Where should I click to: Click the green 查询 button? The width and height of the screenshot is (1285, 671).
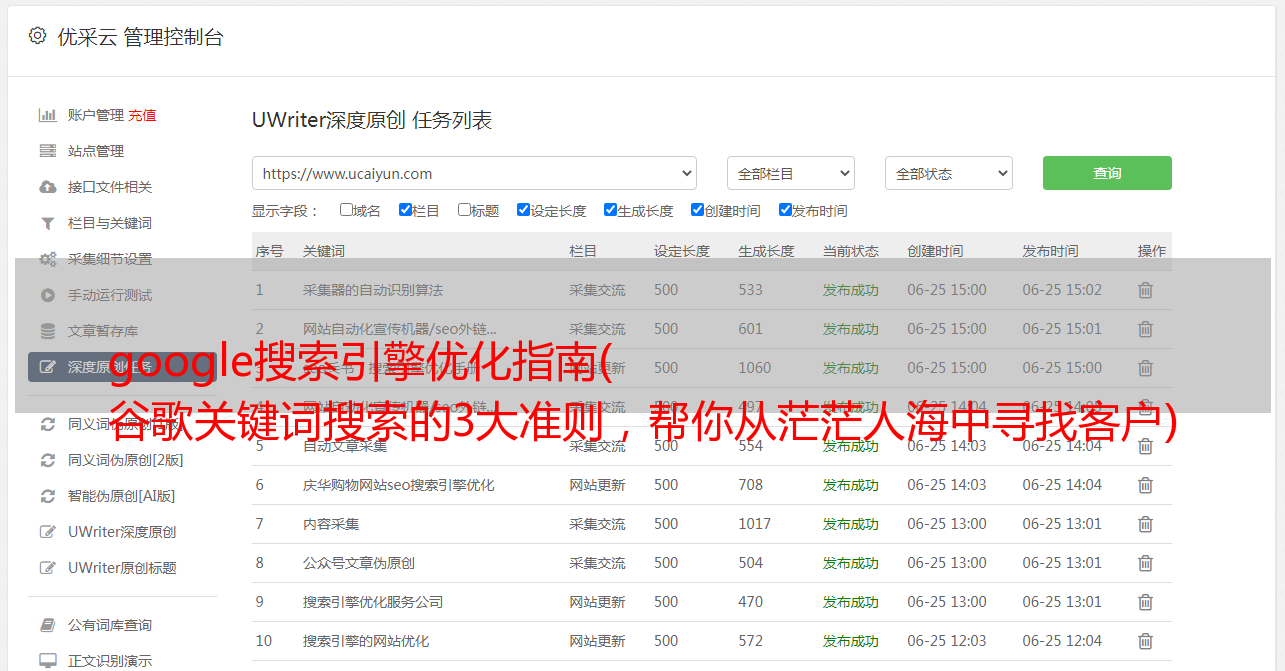pos(1107,173)
